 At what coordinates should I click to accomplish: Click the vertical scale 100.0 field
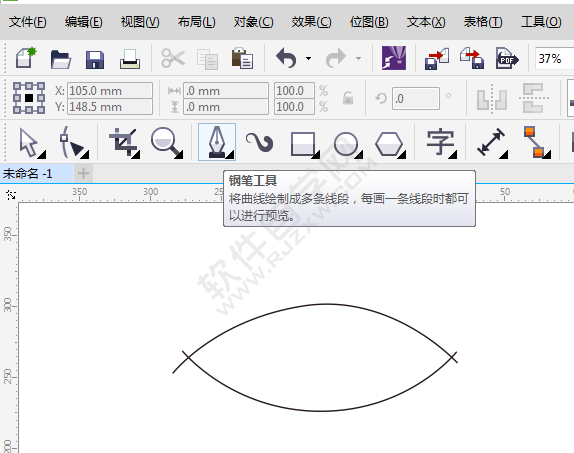pos(294,107)
